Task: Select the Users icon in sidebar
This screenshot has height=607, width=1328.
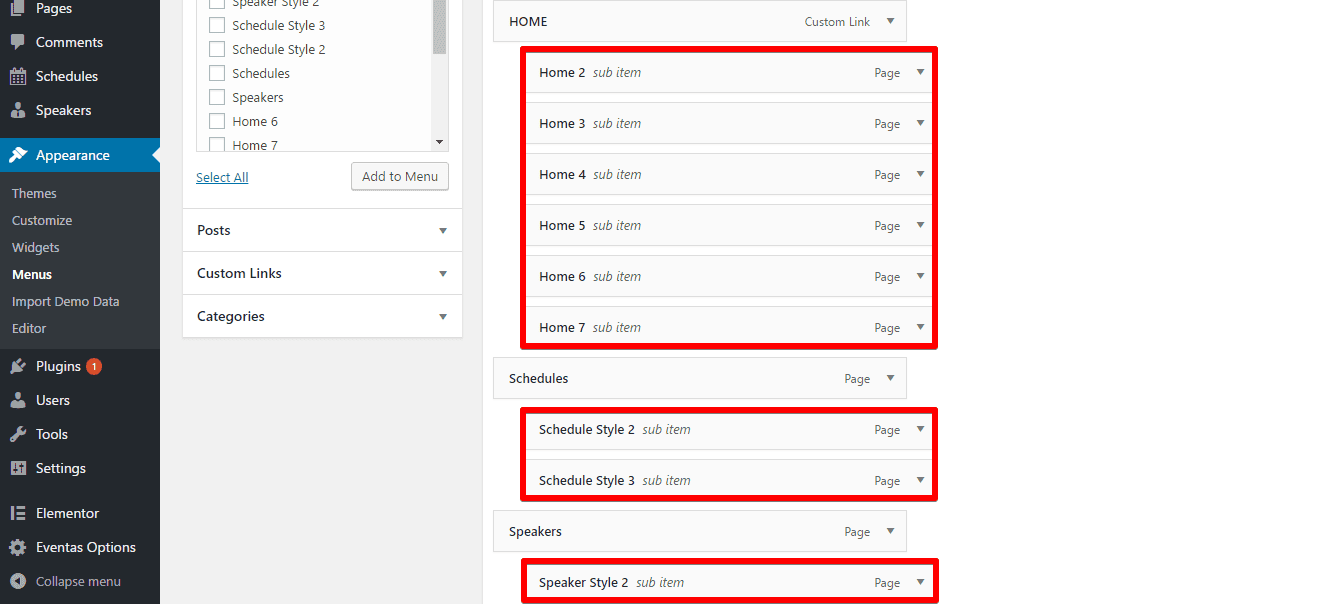Action: coord(16,399)
